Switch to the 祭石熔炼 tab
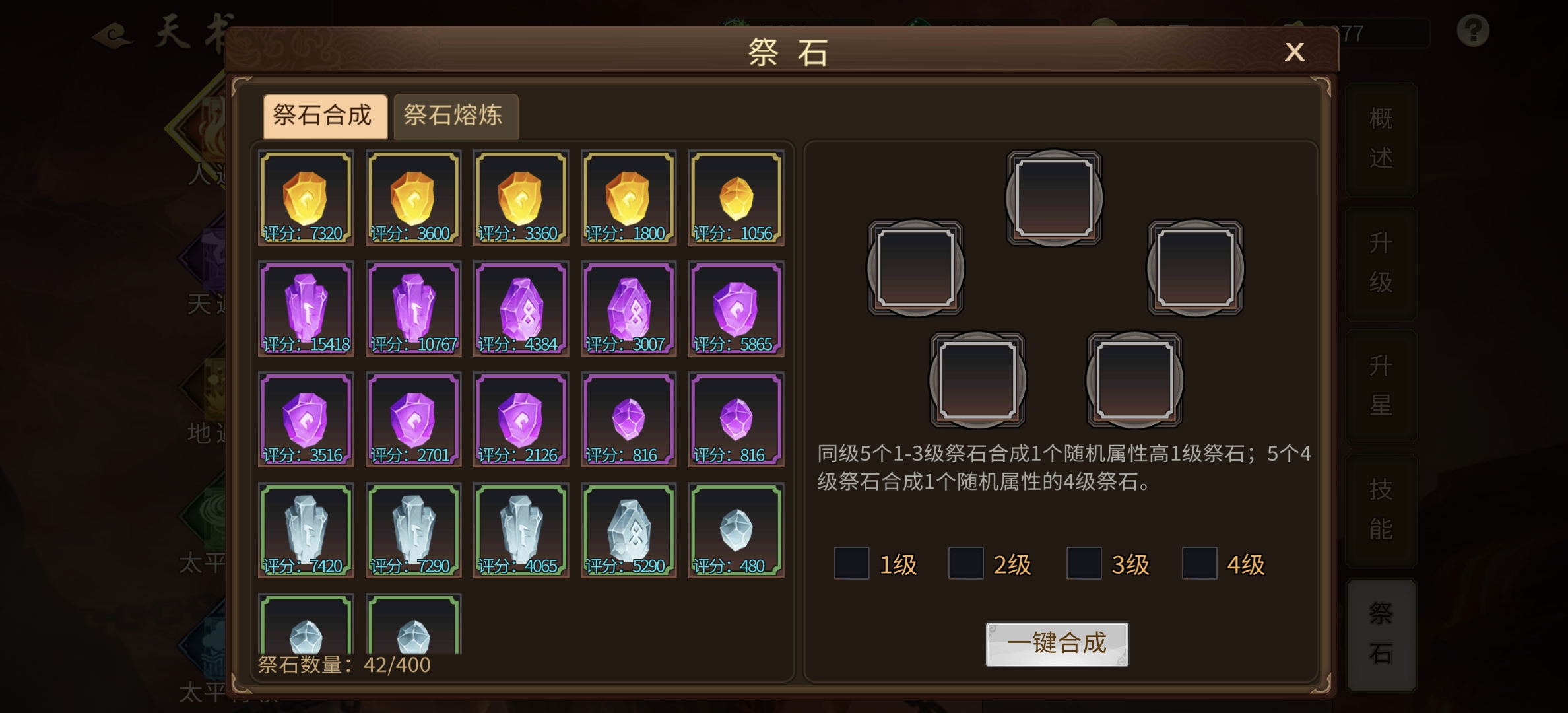Viewport: 1568px width, 713px height. click(455, 116)
